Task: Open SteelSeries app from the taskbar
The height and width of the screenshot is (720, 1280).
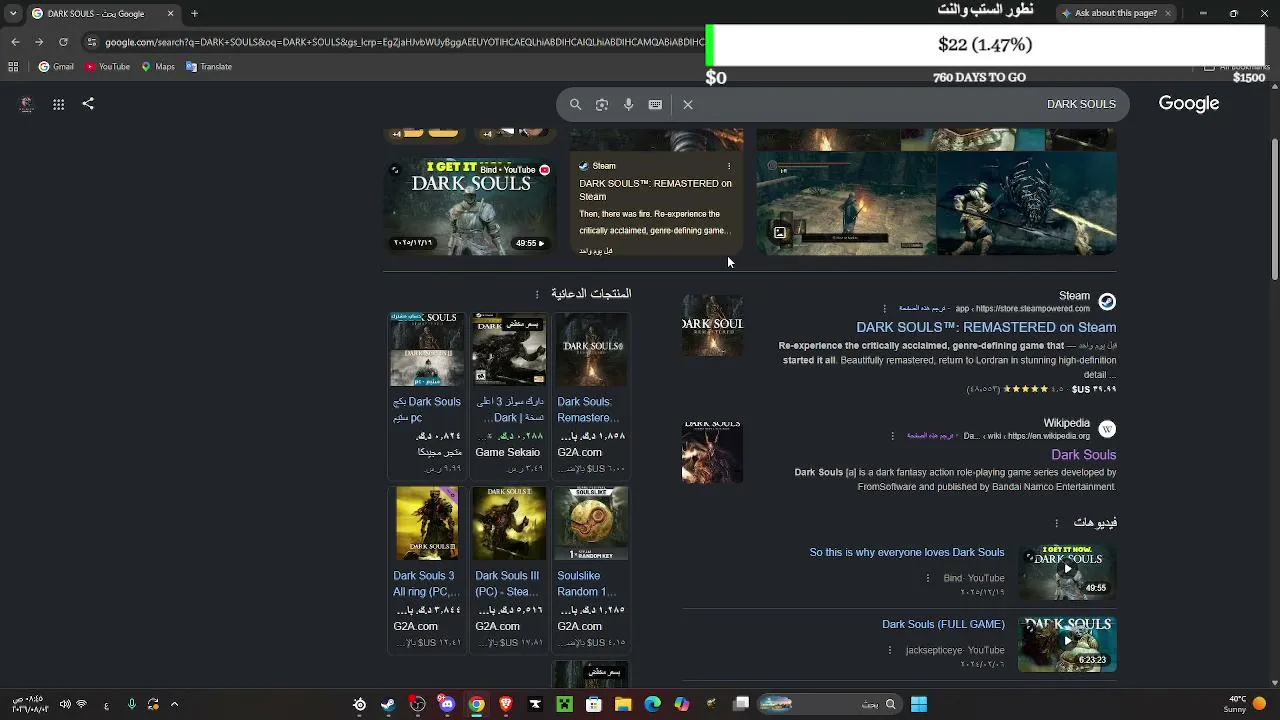Action: tap(359, 704)
